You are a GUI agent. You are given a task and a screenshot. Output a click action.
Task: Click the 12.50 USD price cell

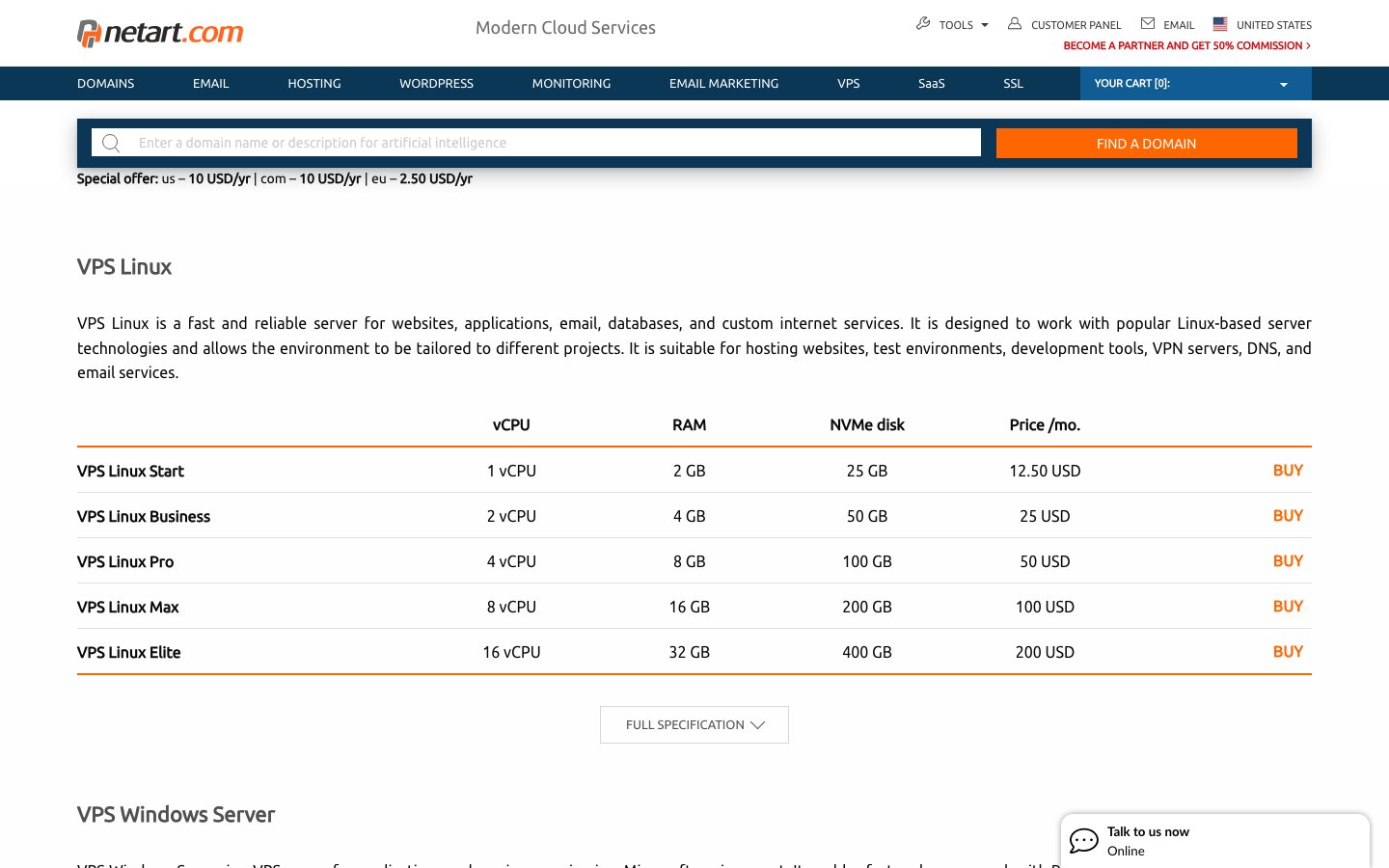[1045, 472]
